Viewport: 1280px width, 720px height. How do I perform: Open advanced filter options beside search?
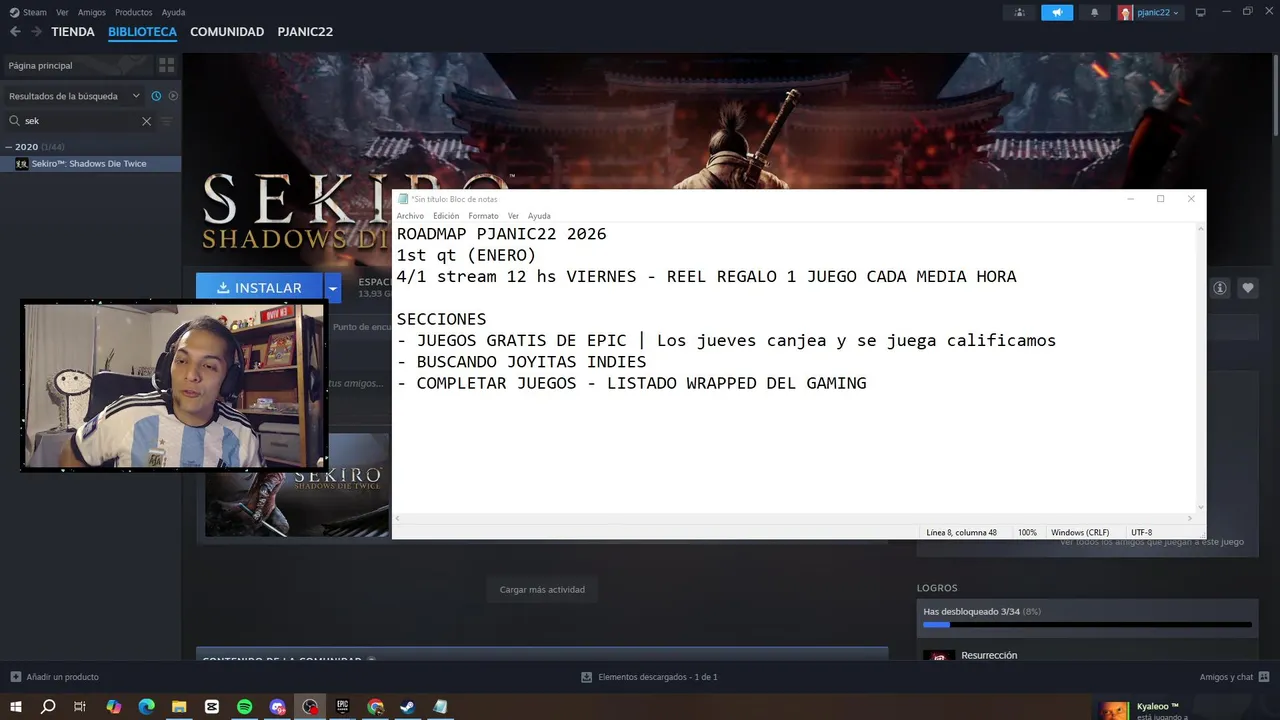tap(167, 121)
